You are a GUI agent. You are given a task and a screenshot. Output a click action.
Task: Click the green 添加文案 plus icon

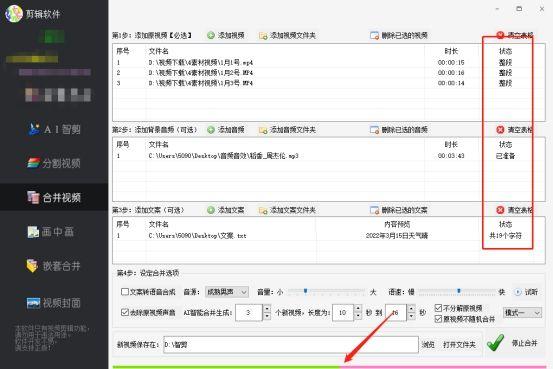pos(211,210)
